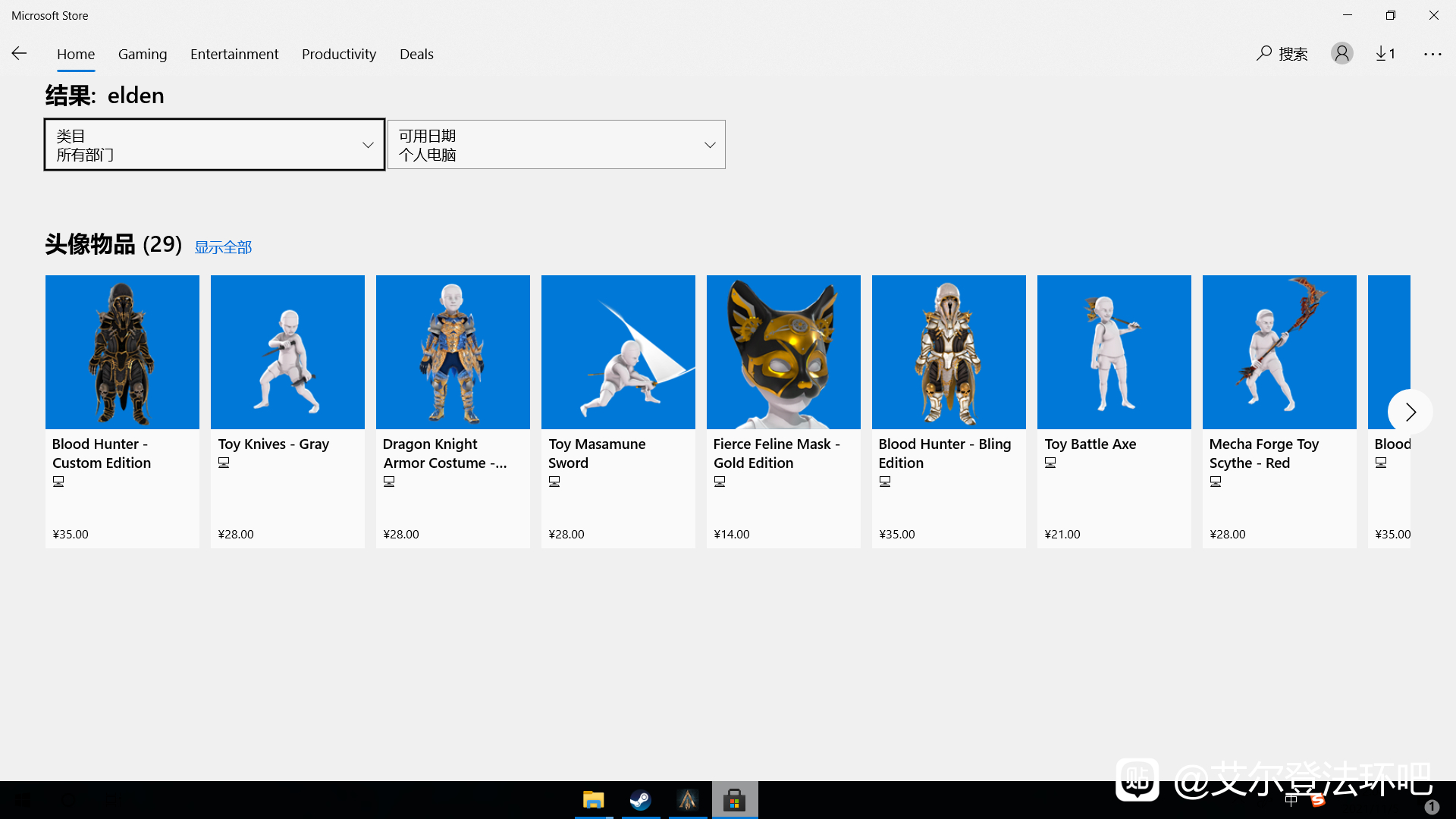1456x819 pixels.
Task: Expand the 类目 category dropdown
Action: (x=215, y=144)
